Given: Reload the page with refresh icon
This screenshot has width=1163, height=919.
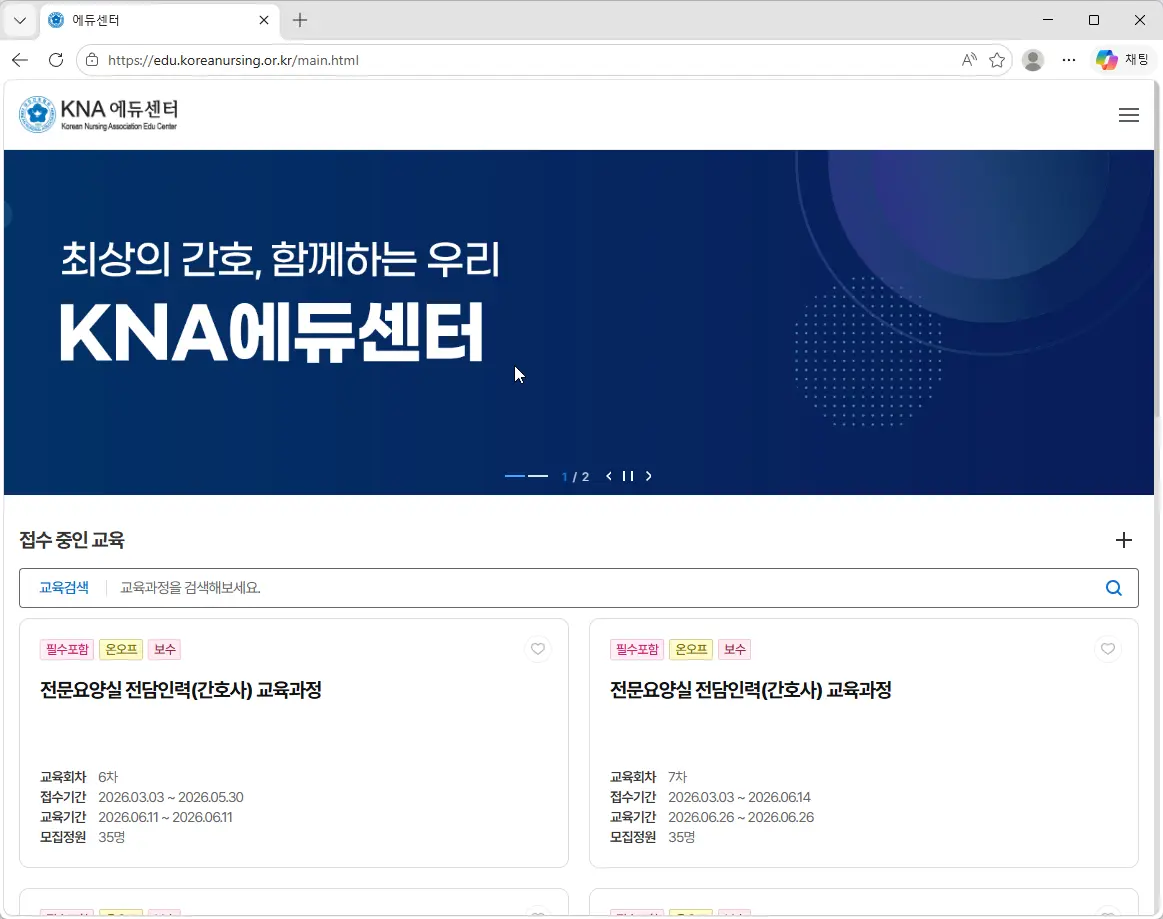Looking at the screenshot, I should (56, 60).
